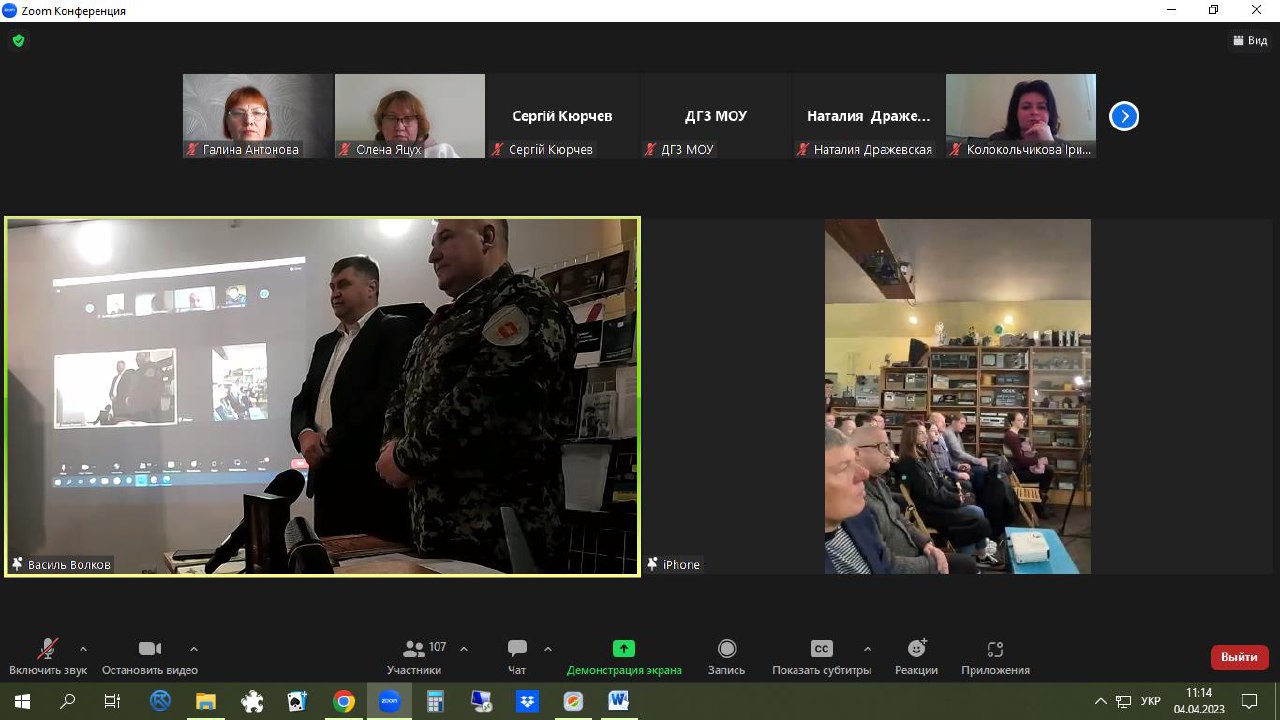The width and height of the screenshot is (1280, 720).
Task: Open the clock and calendar flyout
Action: [x=1199, y=701]
